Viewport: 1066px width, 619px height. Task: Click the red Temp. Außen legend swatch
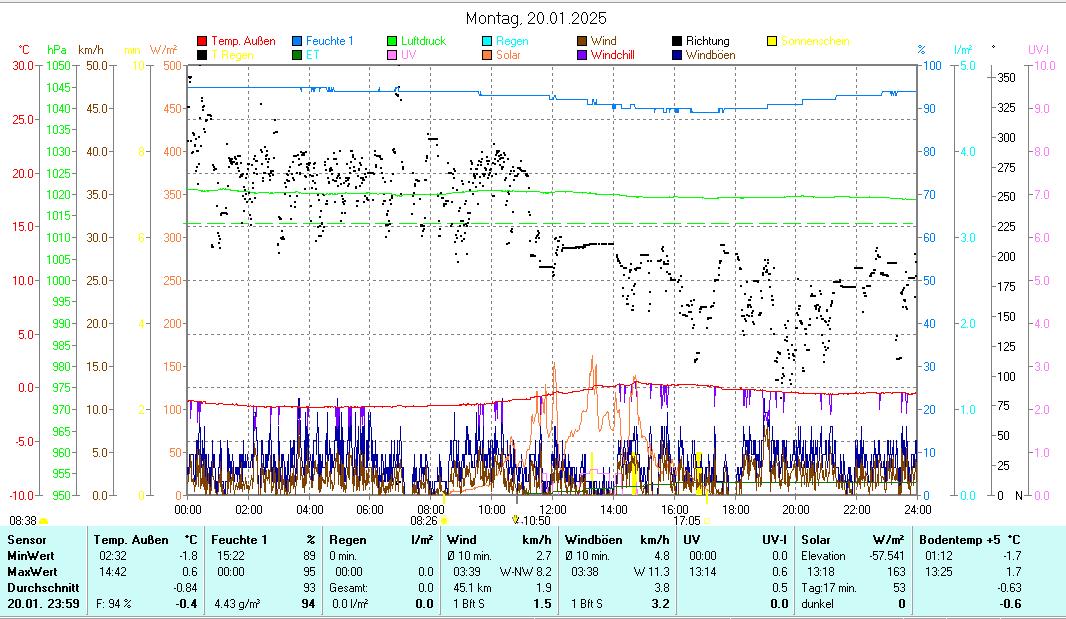(x=202, y=41)
